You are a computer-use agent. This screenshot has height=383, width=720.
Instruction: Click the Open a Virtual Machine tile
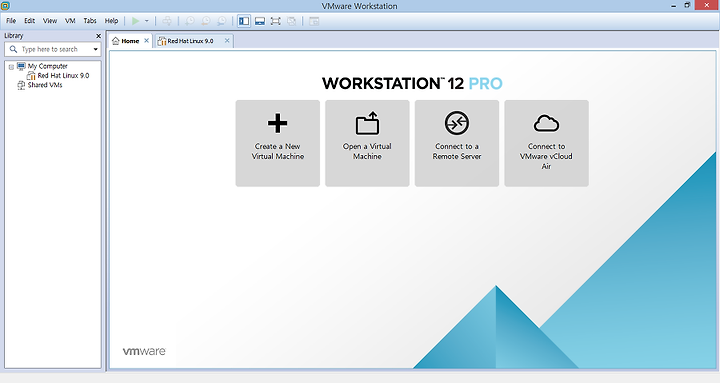click(x=367, y=143)
